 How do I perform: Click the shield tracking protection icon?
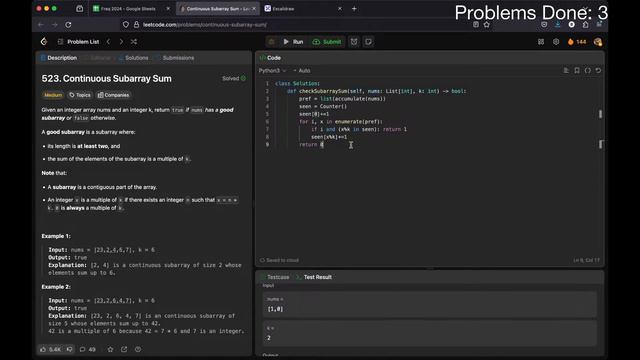[126, 25]
